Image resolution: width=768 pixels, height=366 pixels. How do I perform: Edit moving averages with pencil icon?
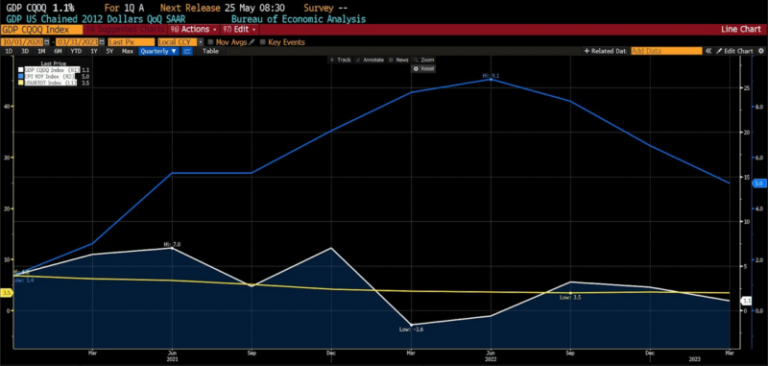tap(252, 42)
